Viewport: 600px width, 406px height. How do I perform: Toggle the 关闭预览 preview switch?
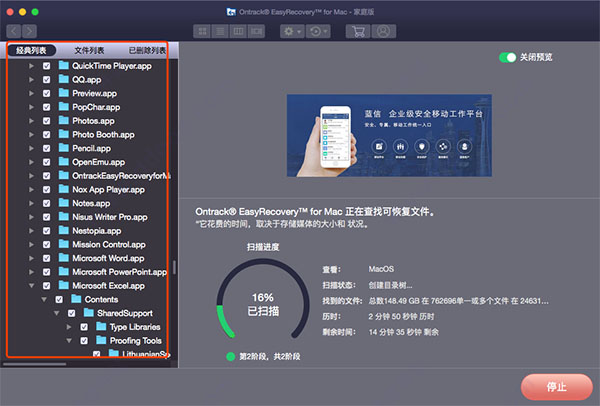(508, 57)
